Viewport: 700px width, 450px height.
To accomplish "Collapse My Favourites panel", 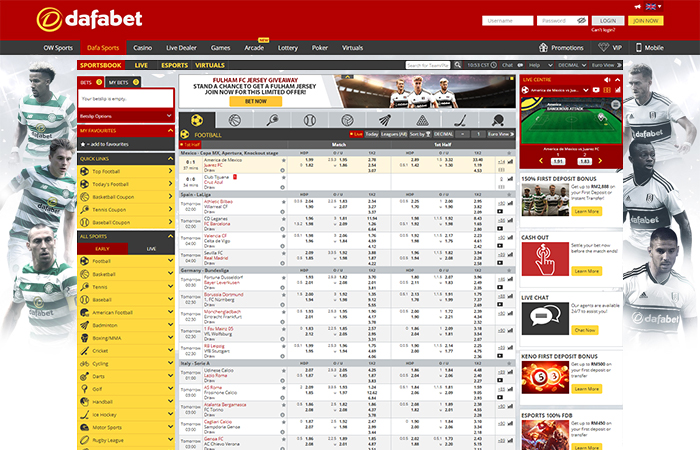I will click(170, 130).
